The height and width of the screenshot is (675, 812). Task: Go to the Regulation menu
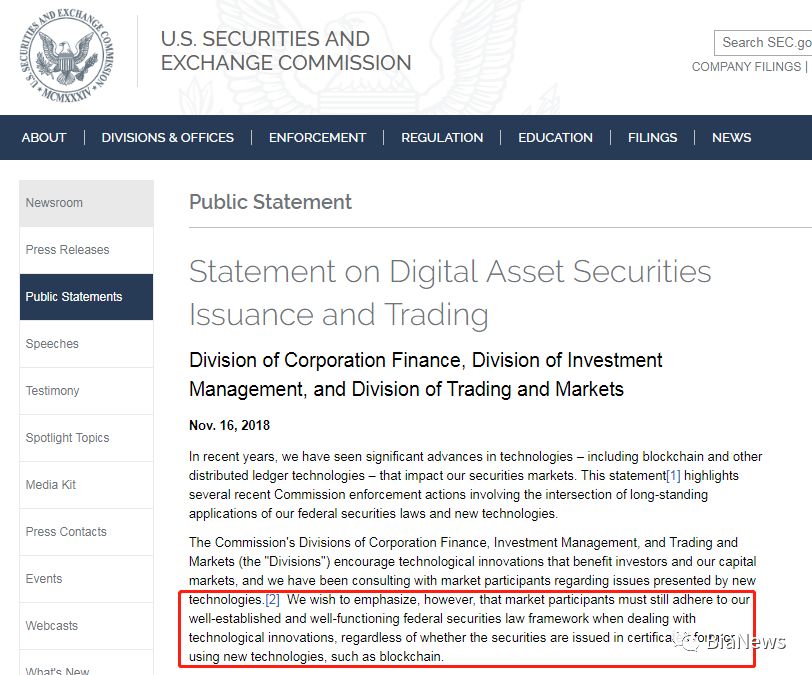coord(442,138)
